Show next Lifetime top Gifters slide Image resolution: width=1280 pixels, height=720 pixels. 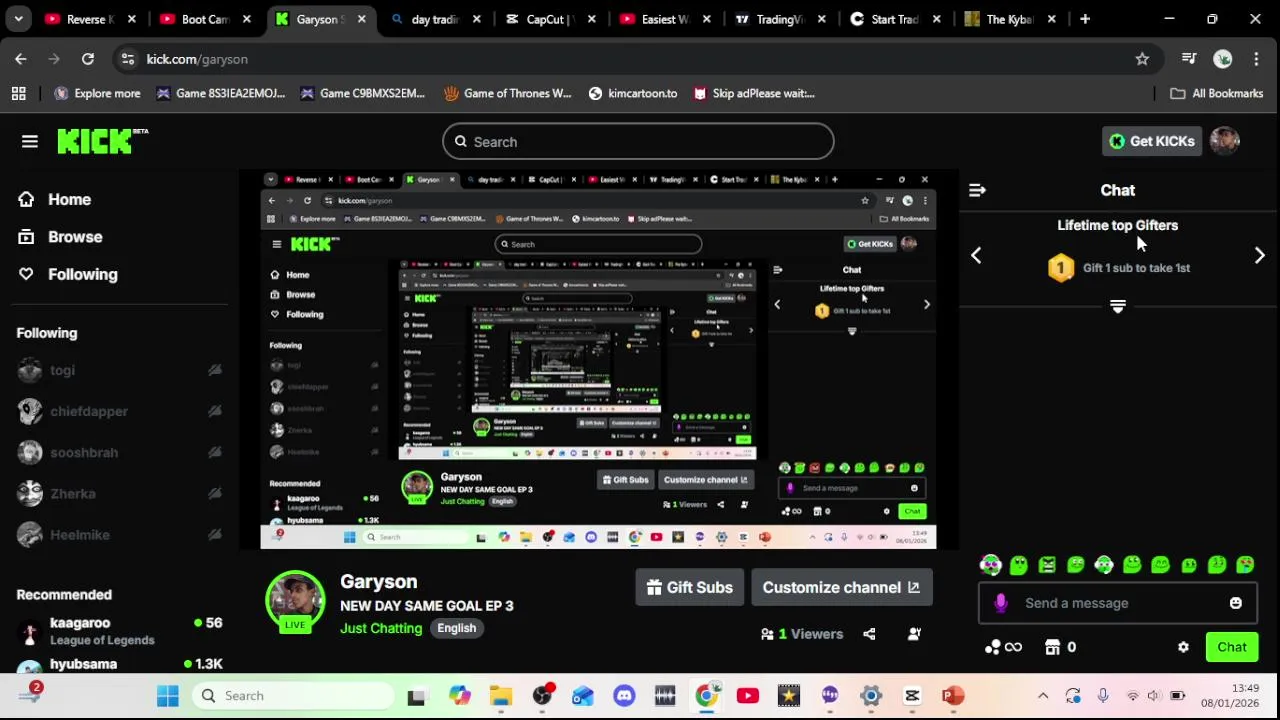[1259, 256]
